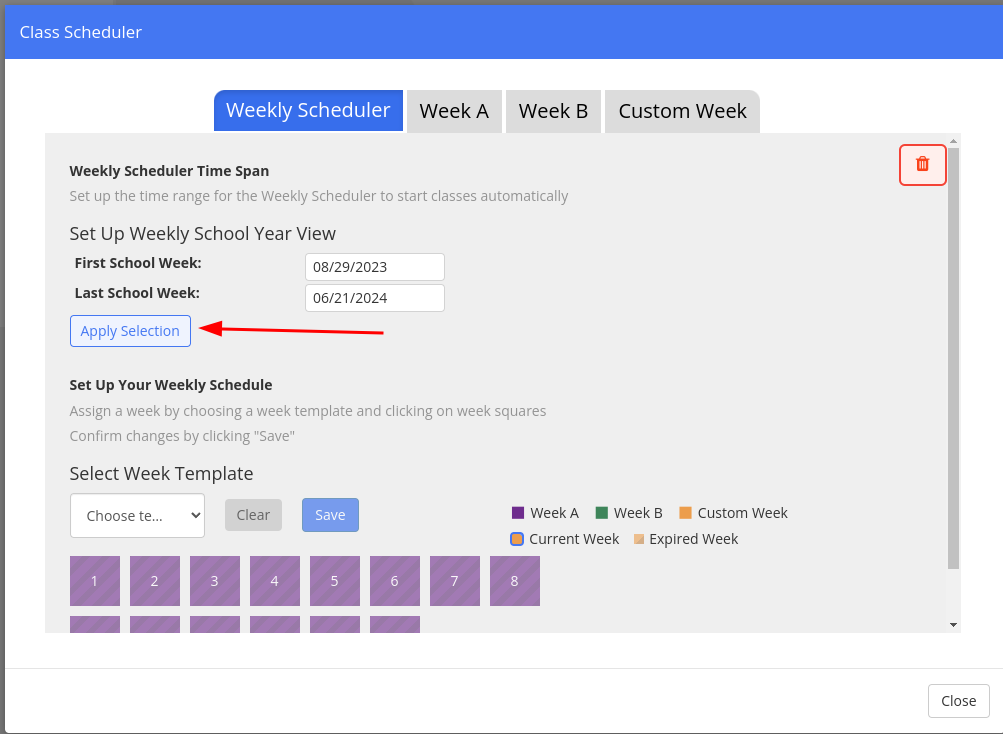This screenshot has width=1003, height=734.
Task: Select week square 4
Action: pyautogui.click(x=275, y=581)
